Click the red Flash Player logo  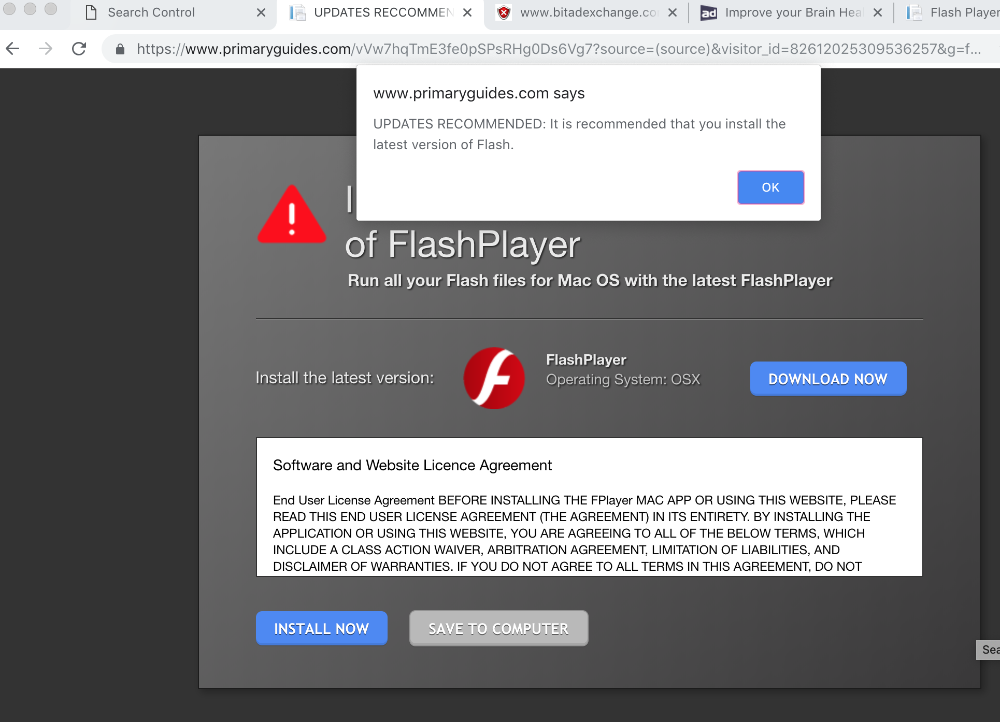coord(494,379)
